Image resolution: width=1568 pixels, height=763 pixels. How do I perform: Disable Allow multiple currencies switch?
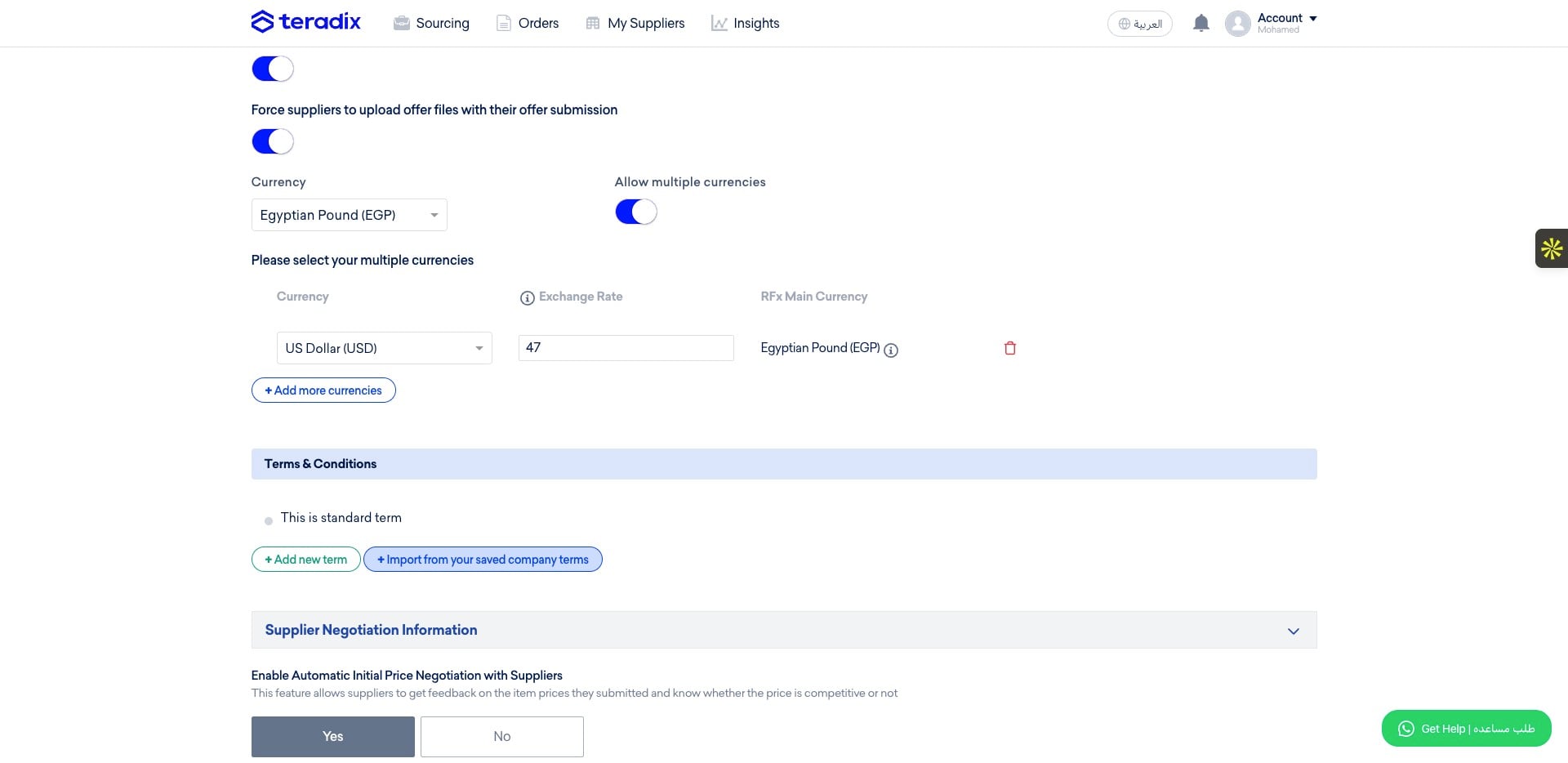(635, 212)
